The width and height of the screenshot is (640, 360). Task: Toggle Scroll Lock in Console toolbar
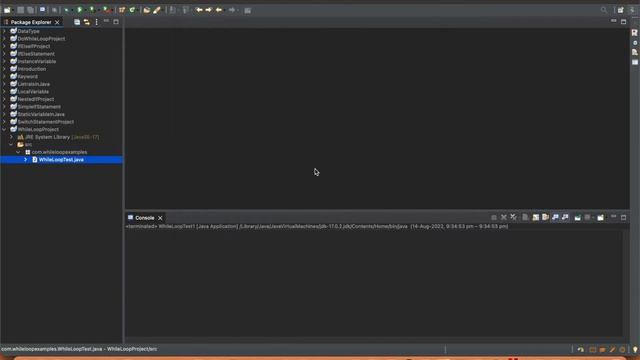pos(536,218)
